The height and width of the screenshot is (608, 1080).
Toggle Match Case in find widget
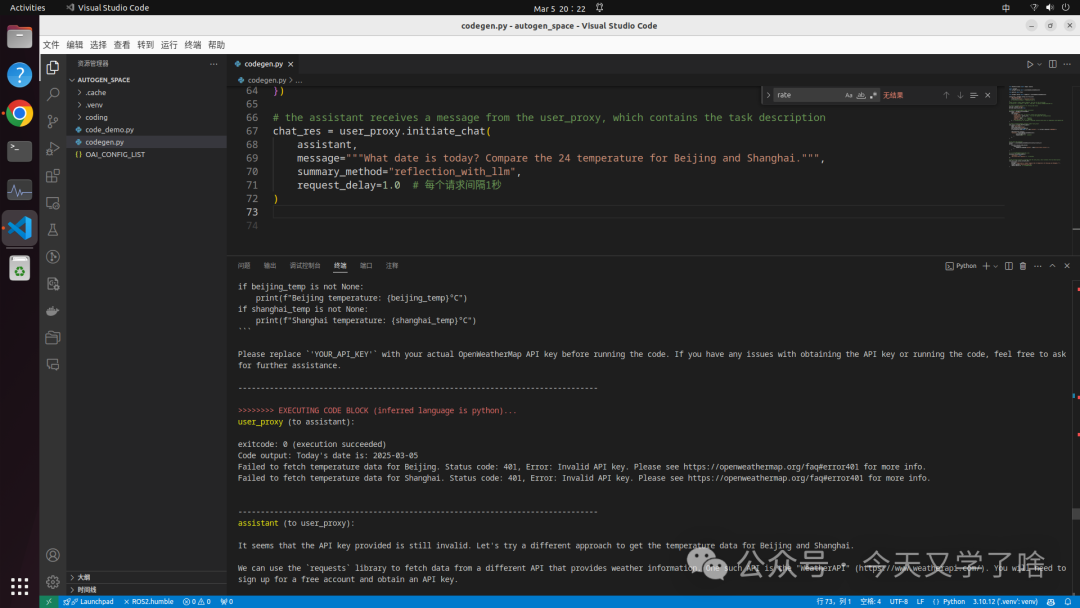(849, 95)
